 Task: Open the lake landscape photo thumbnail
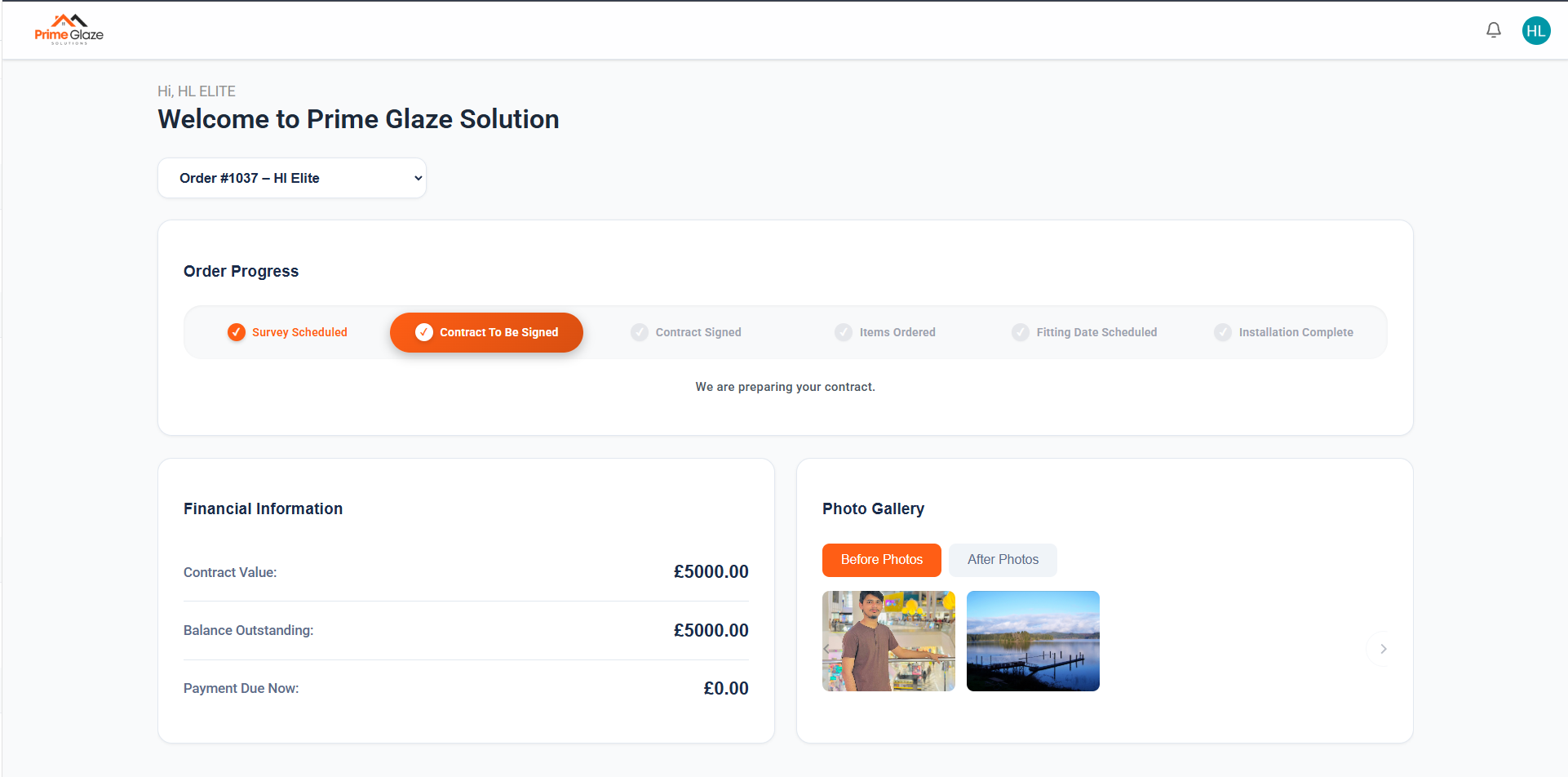(1033, 641)
